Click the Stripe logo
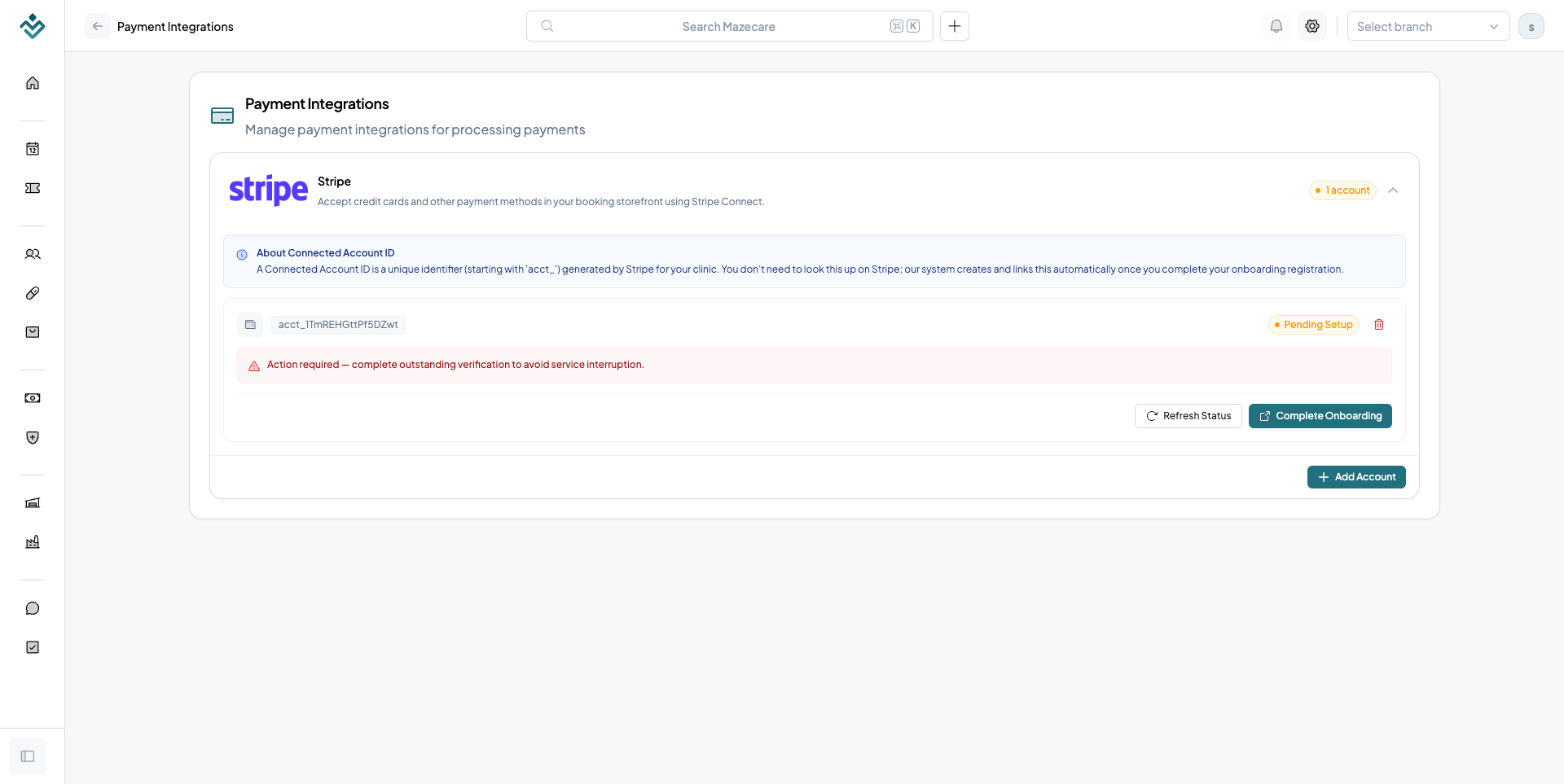The width and height of the screenshot is (1564, 784). [268, 190]
